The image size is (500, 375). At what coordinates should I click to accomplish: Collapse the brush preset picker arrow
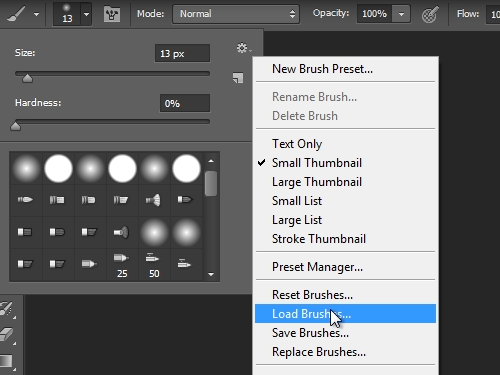tap(86, 14)
